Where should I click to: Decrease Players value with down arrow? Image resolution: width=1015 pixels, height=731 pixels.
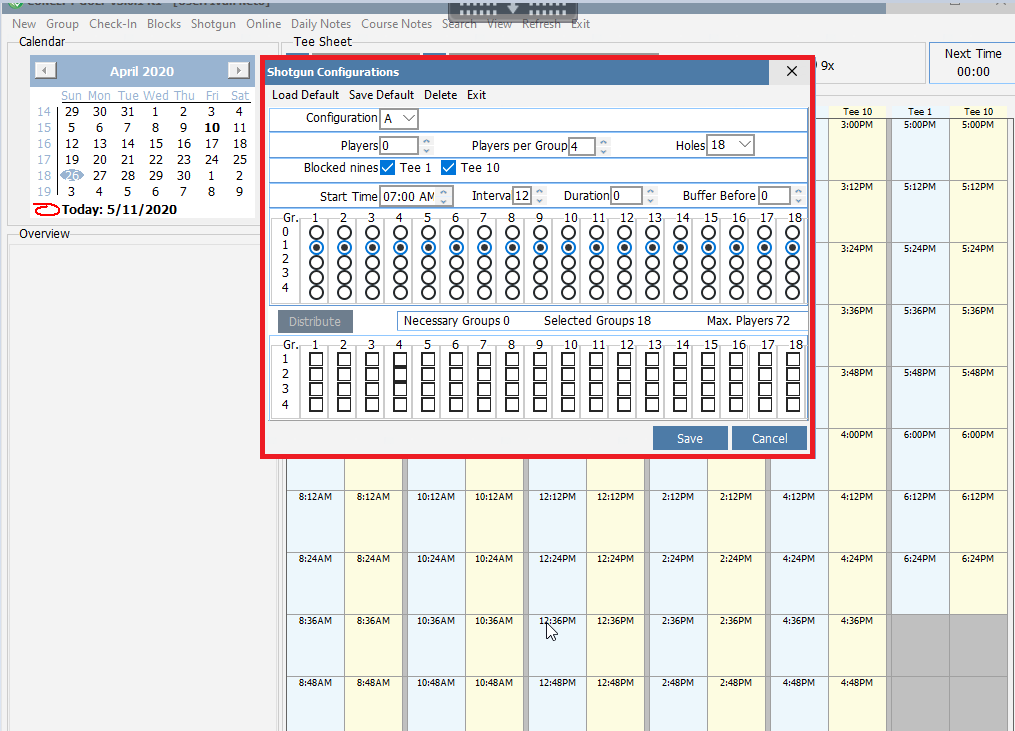[427, 150]
